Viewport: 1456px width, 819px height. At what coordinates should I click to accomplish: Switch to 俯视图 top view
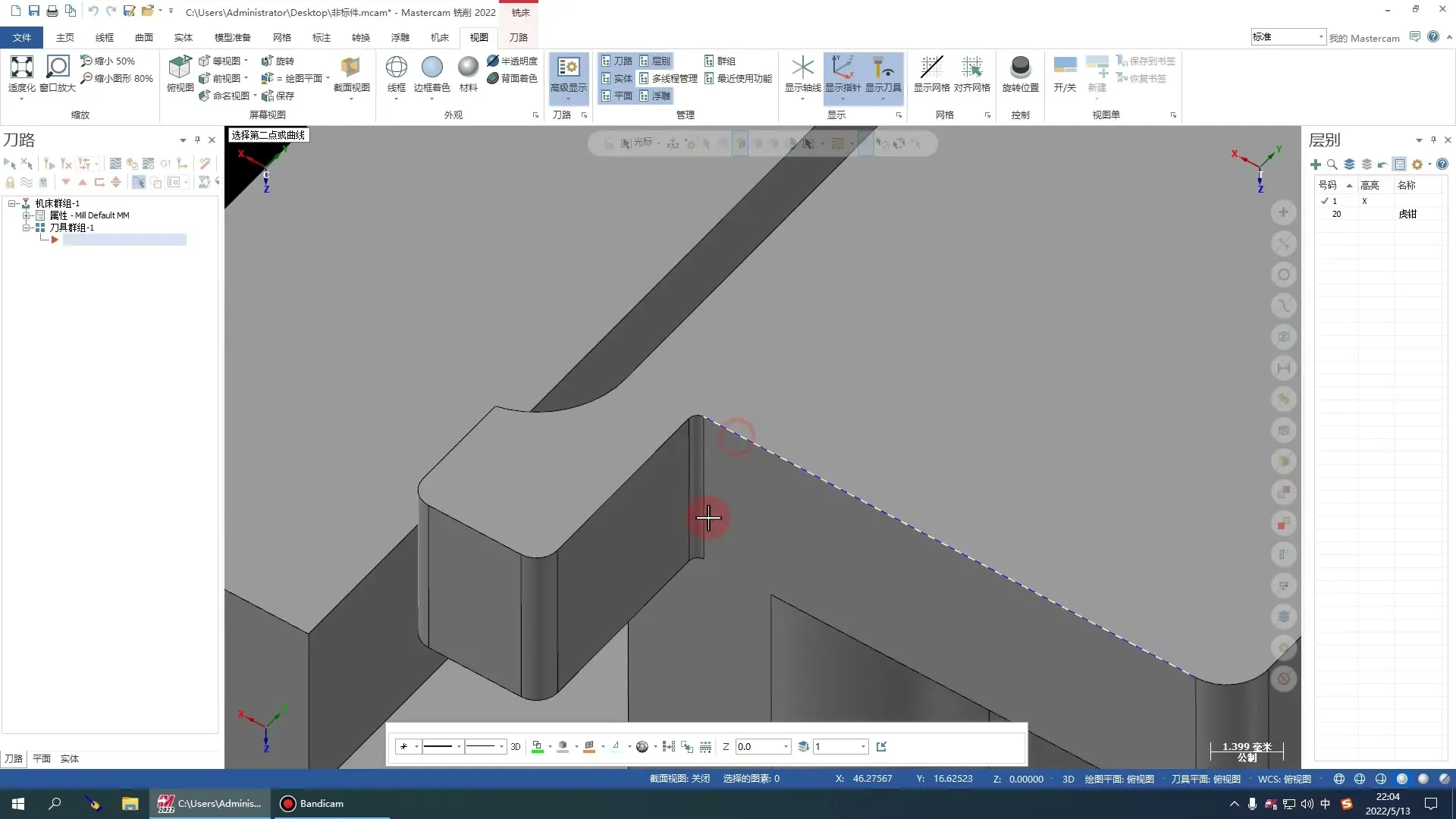180,68
